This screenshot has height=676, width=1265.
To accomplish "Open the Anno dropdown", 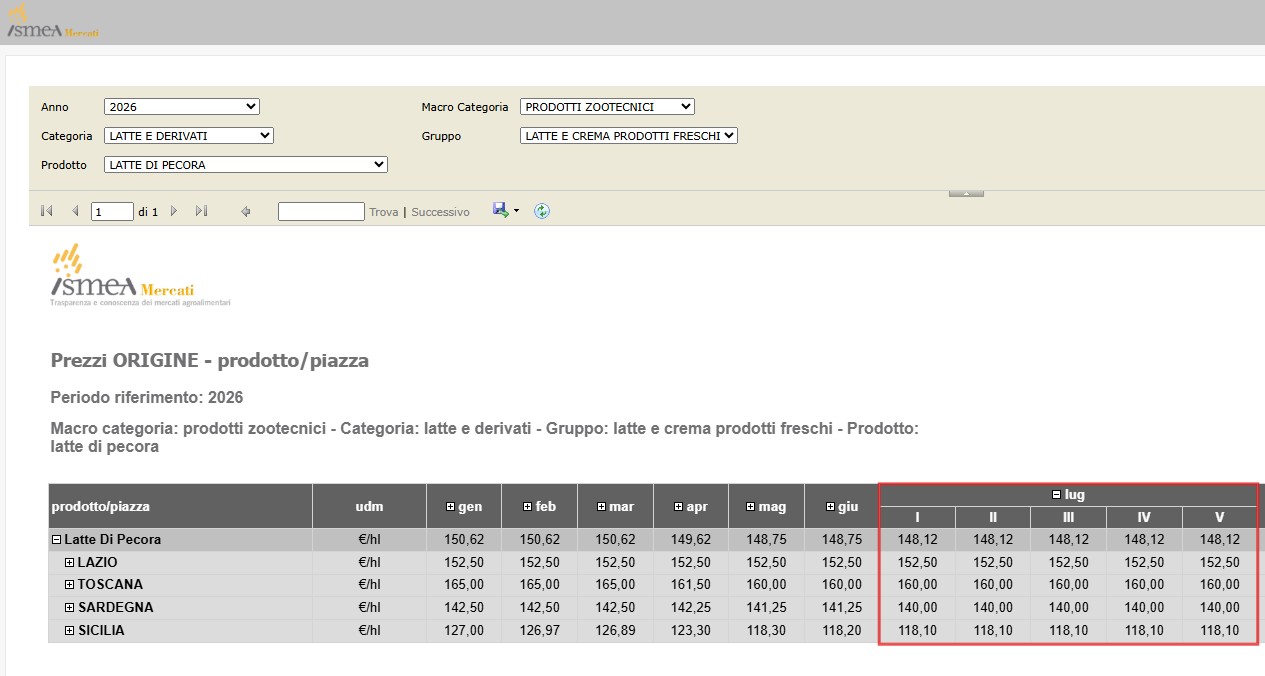I will (182, 106).
